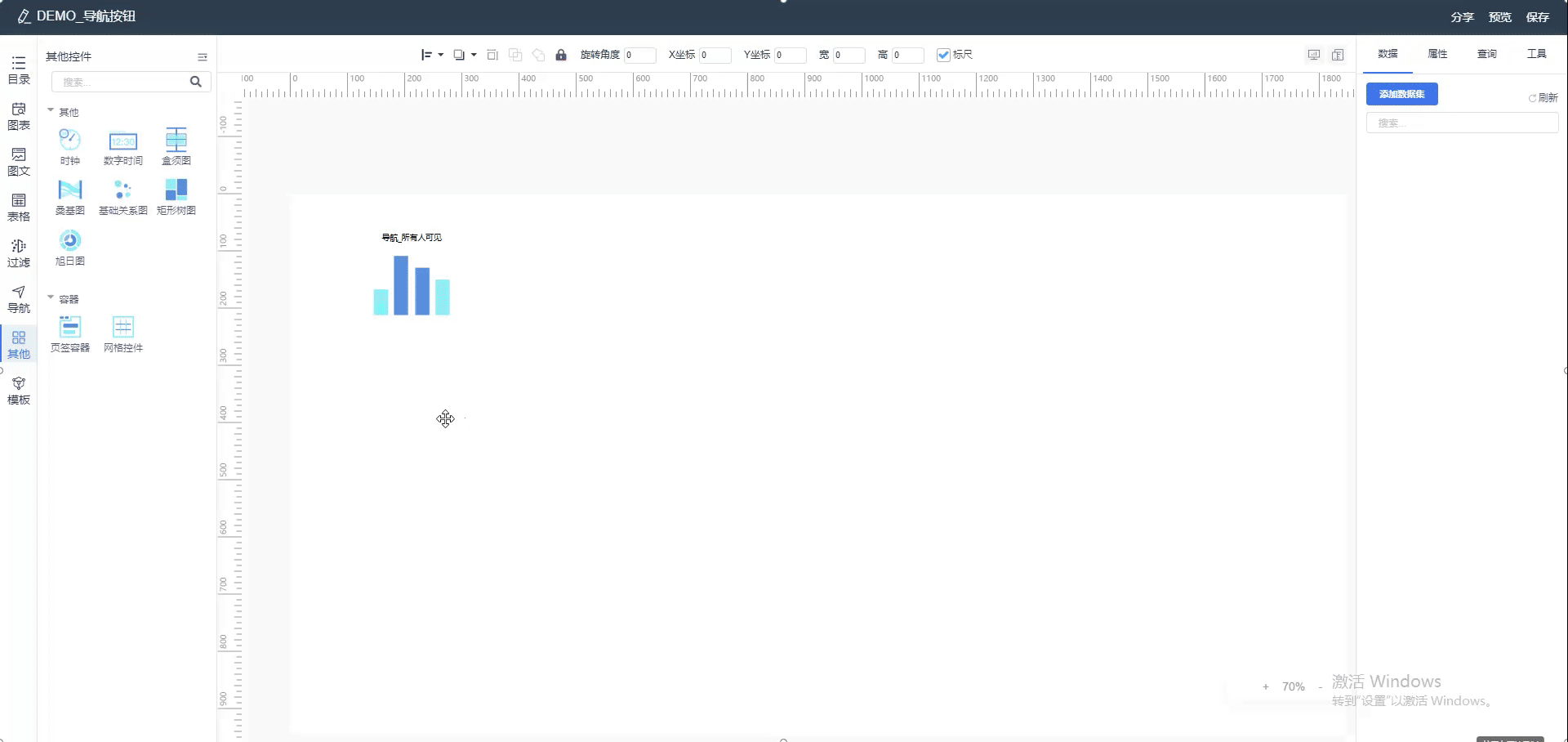Click the dataset search box in 数据 panel
This screenshot has height=742, width=1568.
click(1462, 123)
